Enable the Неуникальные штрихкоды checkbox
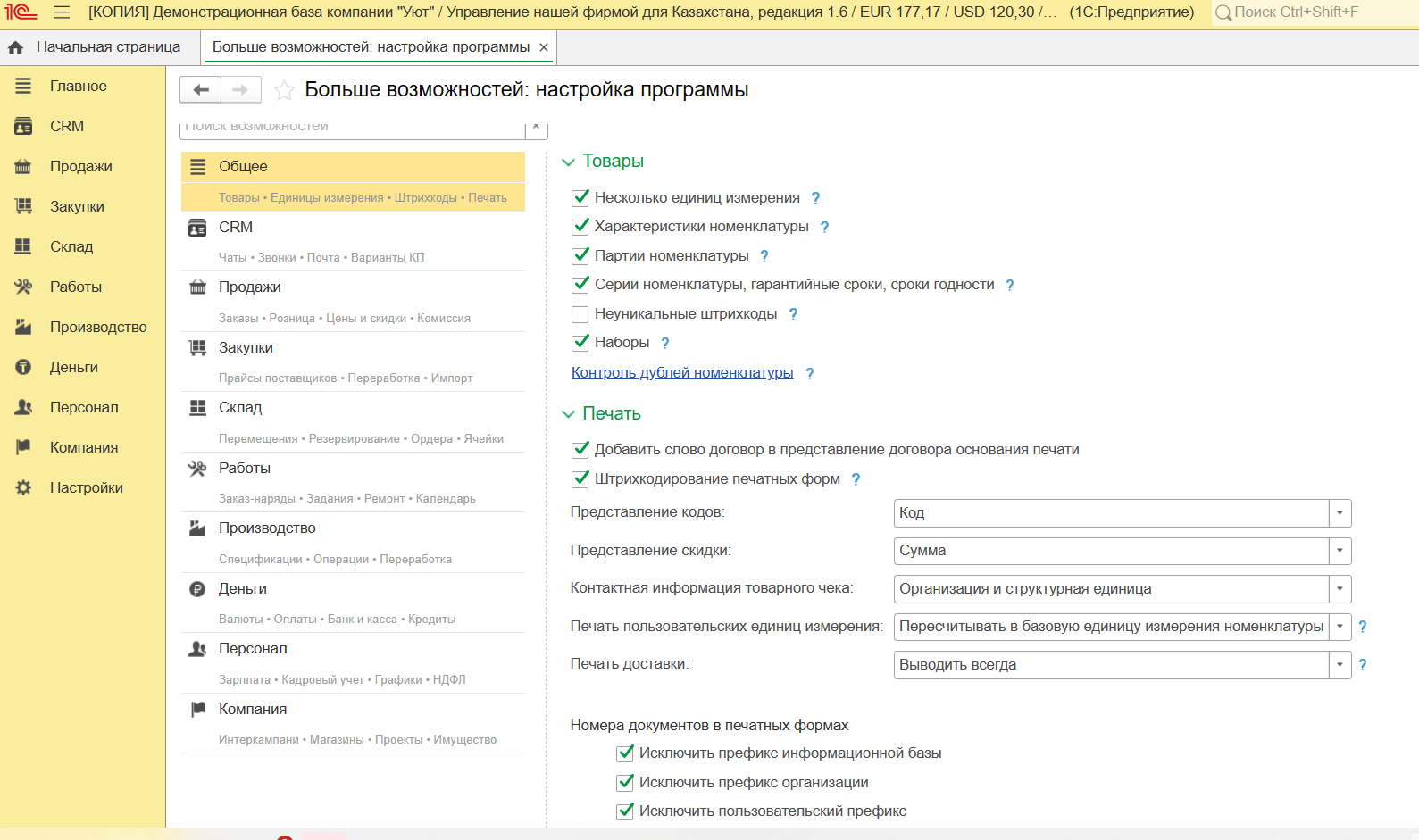1419x840 pixels. click(x=580, y=314)
